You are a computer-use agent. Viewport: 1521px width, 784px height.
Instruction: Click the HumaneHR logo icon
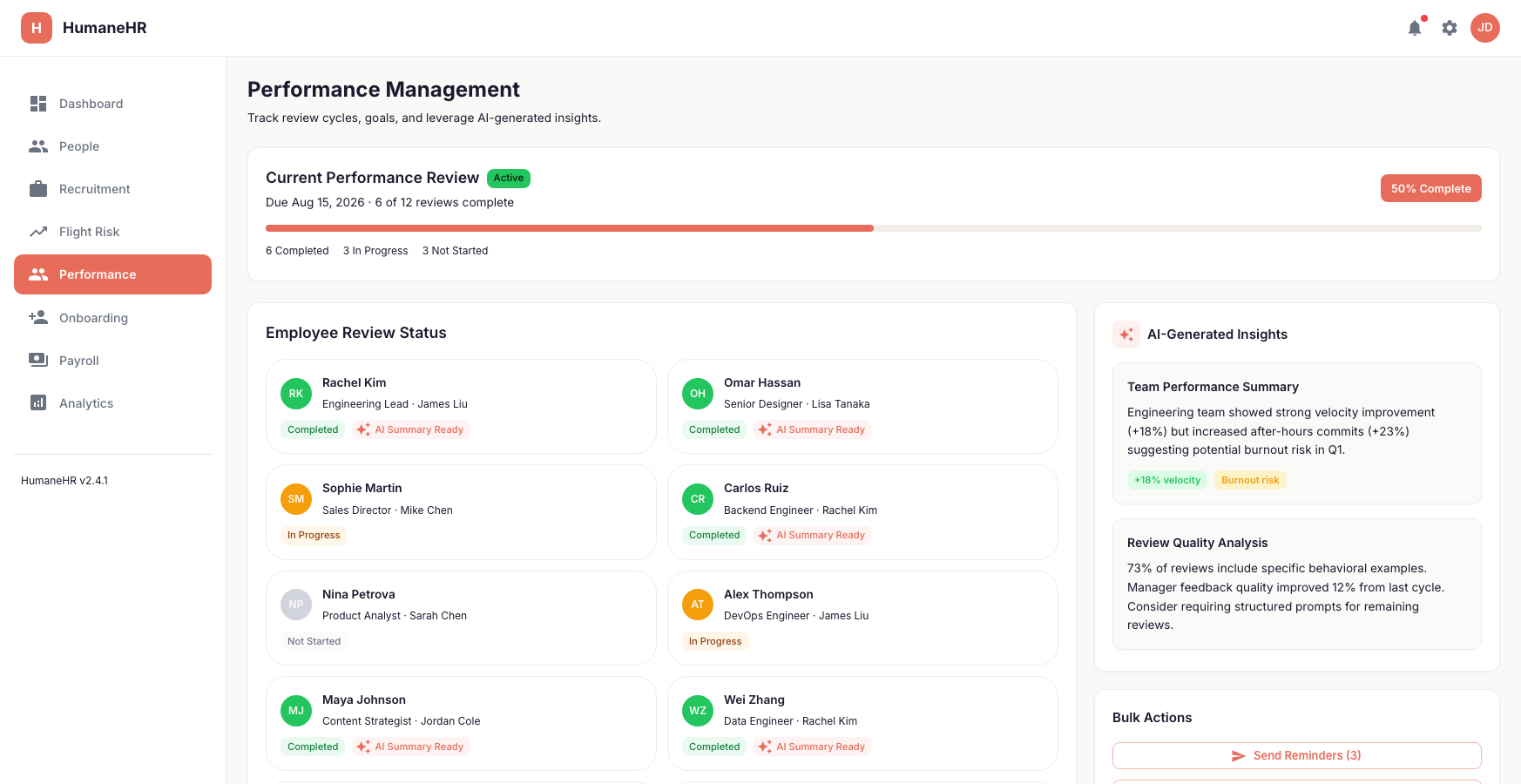pos(37,28)
